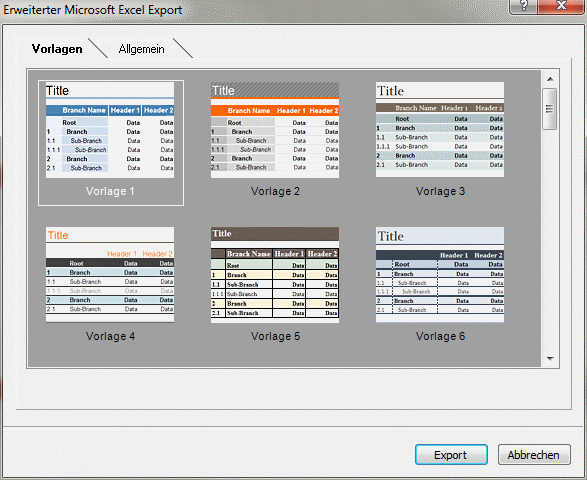Select the Vorlage 5 brown template thumbnail
This screenshot has width=587, height=480.
[275, 274]
